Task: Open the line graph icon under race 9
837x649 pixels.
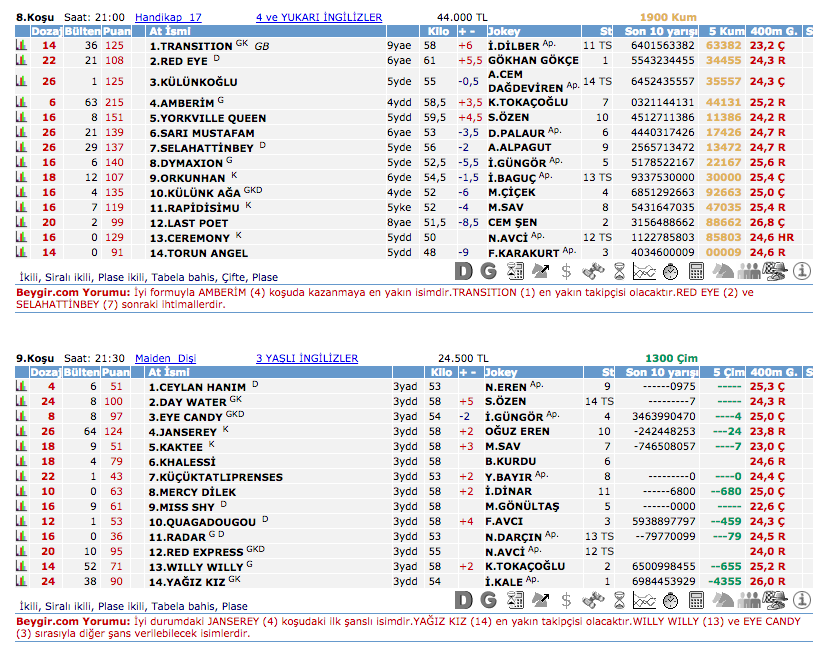Action: tap(645, 600)
